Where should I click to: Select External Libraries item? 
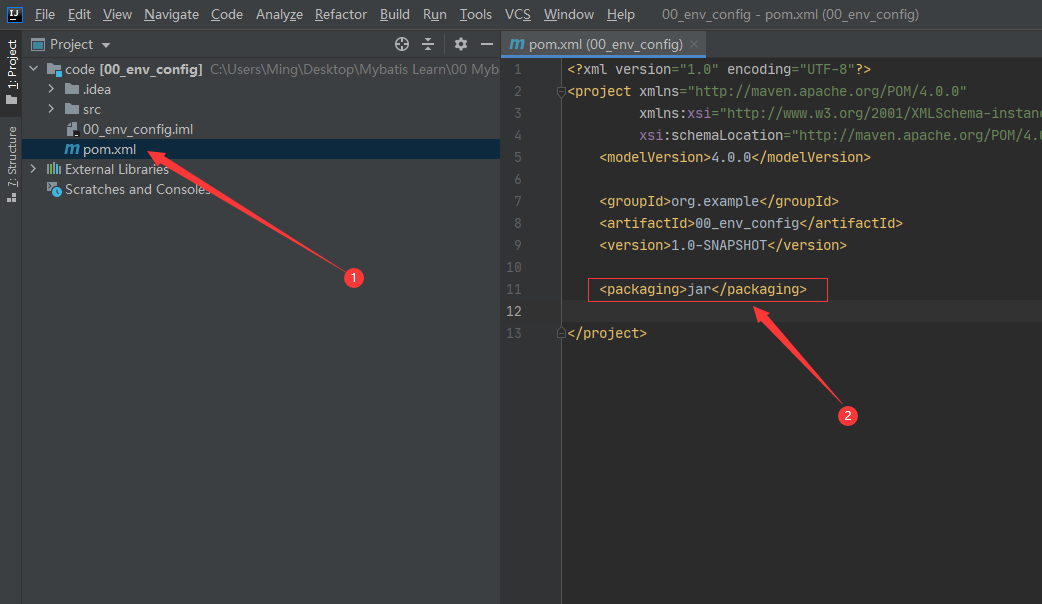tap(117, 169)
